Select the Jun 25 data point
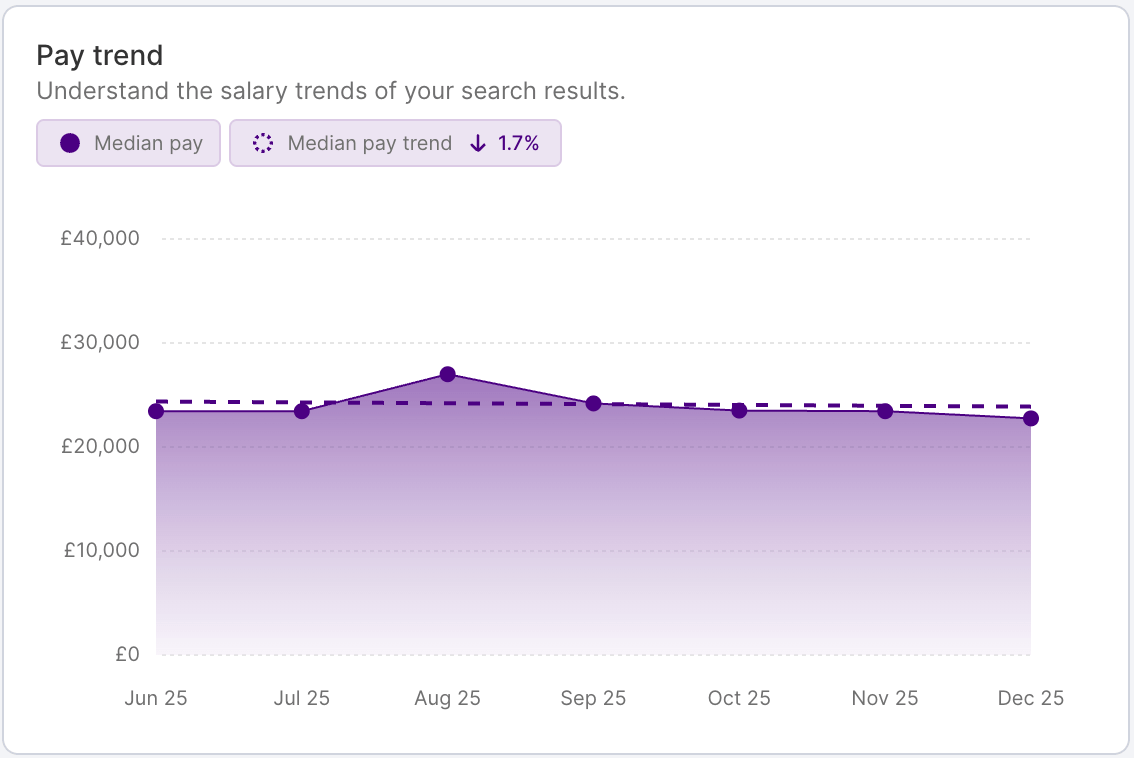The width and height of the screenshot is (1134, 758). 156,410
